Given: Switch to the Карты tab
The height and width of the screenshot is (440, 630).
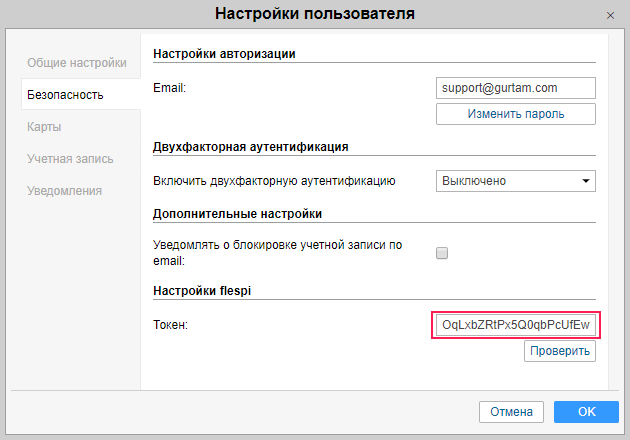Looking at the screenshot, I should 45,127.
